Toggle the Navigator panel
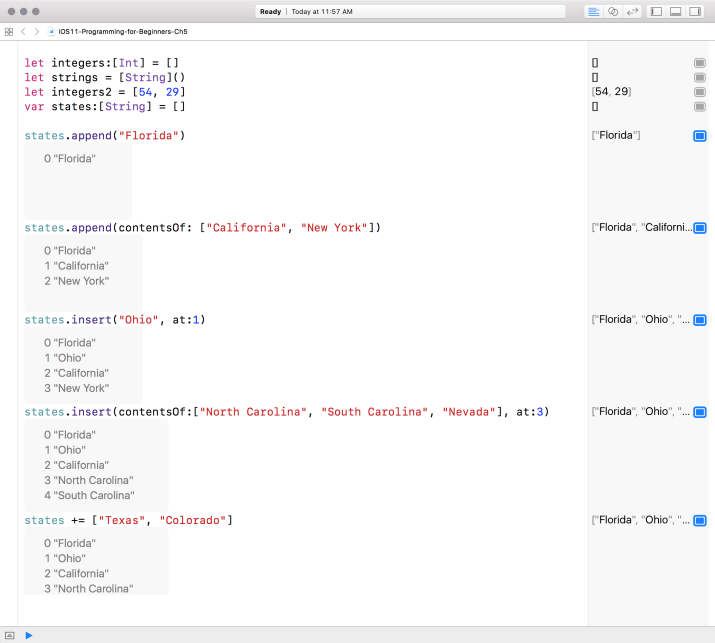Image resolution: width=715 pixels, height=643 pixels. 657,11
